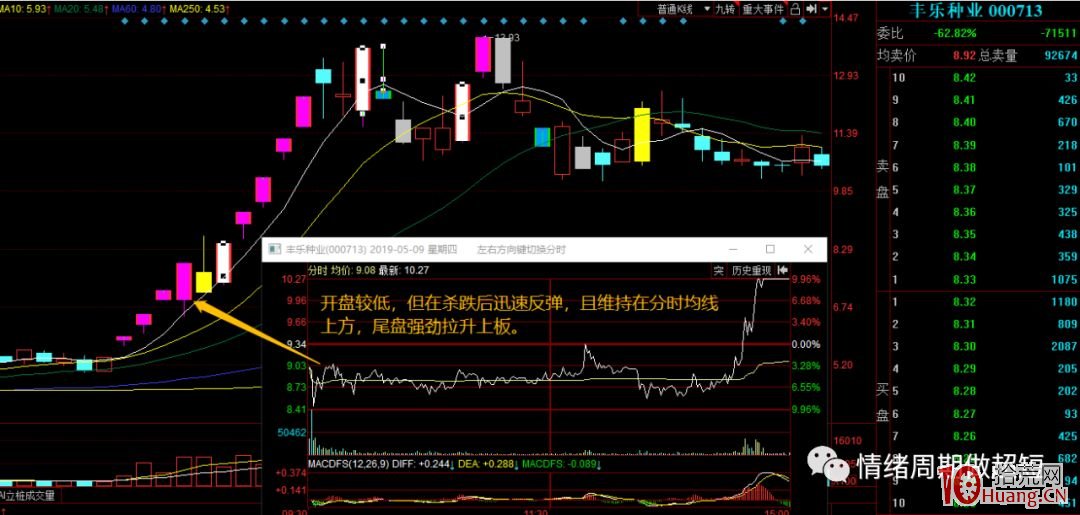Select sell level 10 price 8.42
The width and height of the screenshot is (1080, 515).
(x=965, y=78)
